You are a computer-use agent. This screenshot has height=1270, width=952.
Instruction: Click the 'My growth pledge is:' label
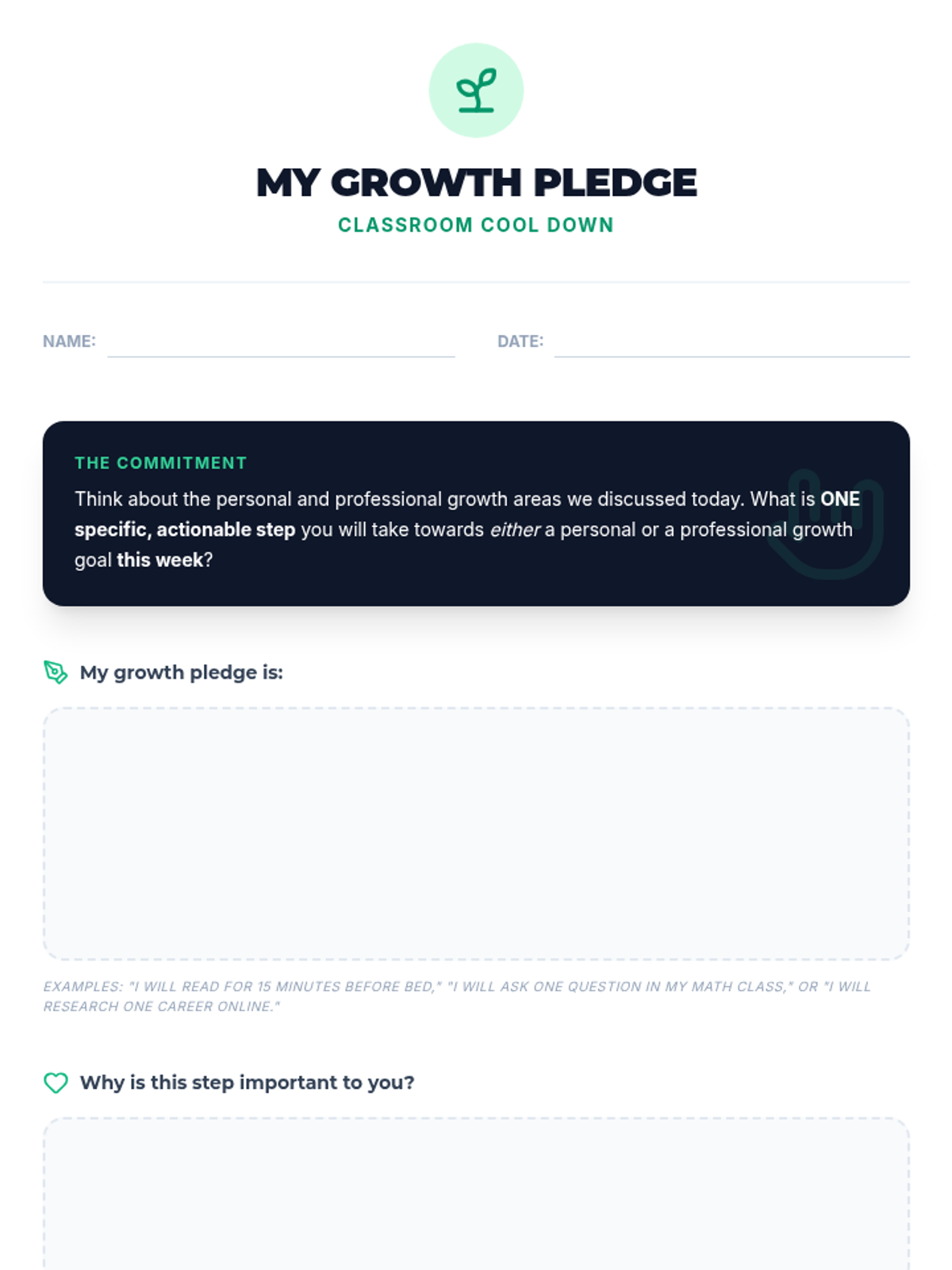(182, 672)
